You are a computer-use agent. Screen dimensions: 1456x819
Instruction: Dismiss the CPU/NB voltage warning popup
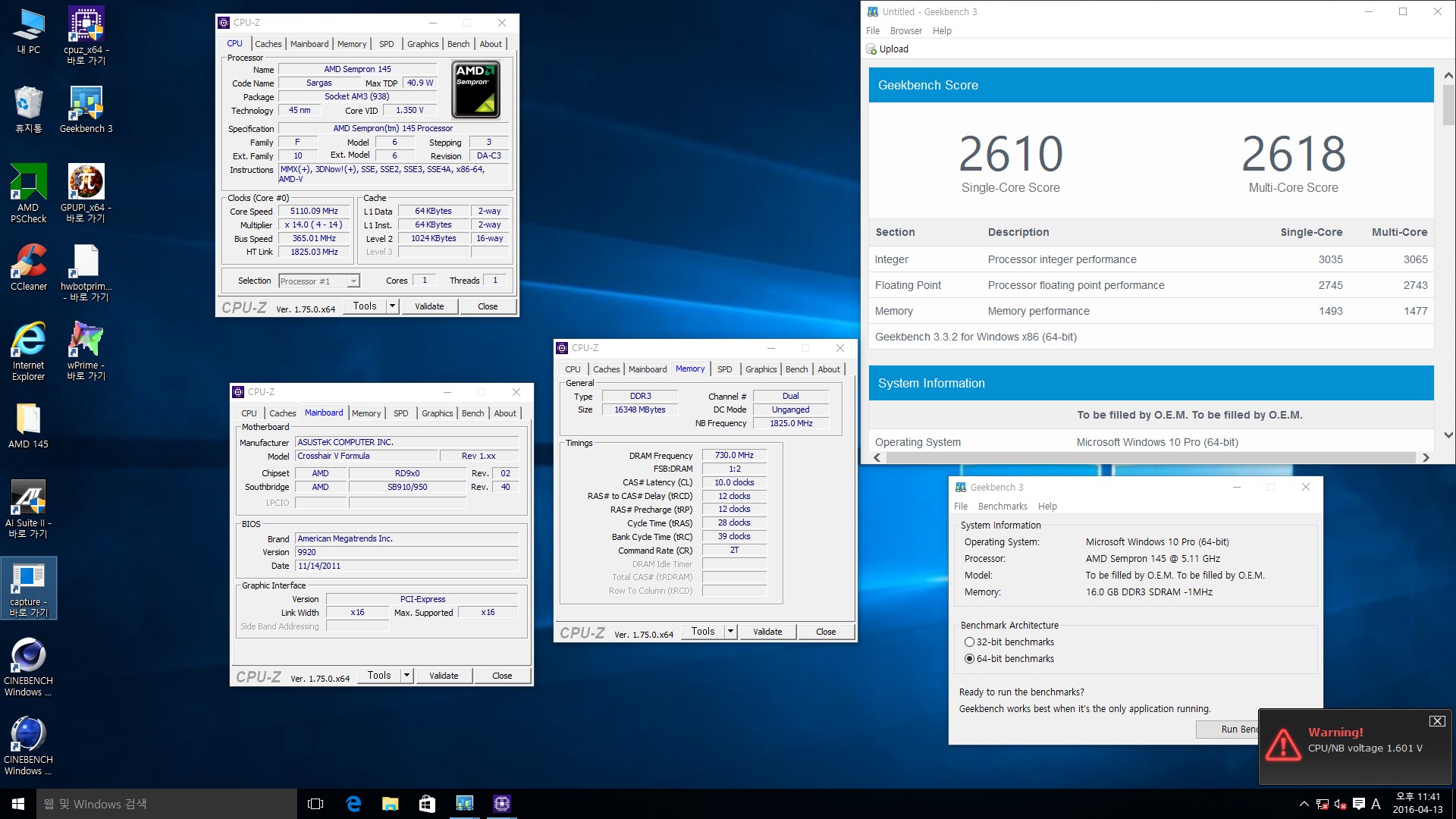click(1437, 721)
